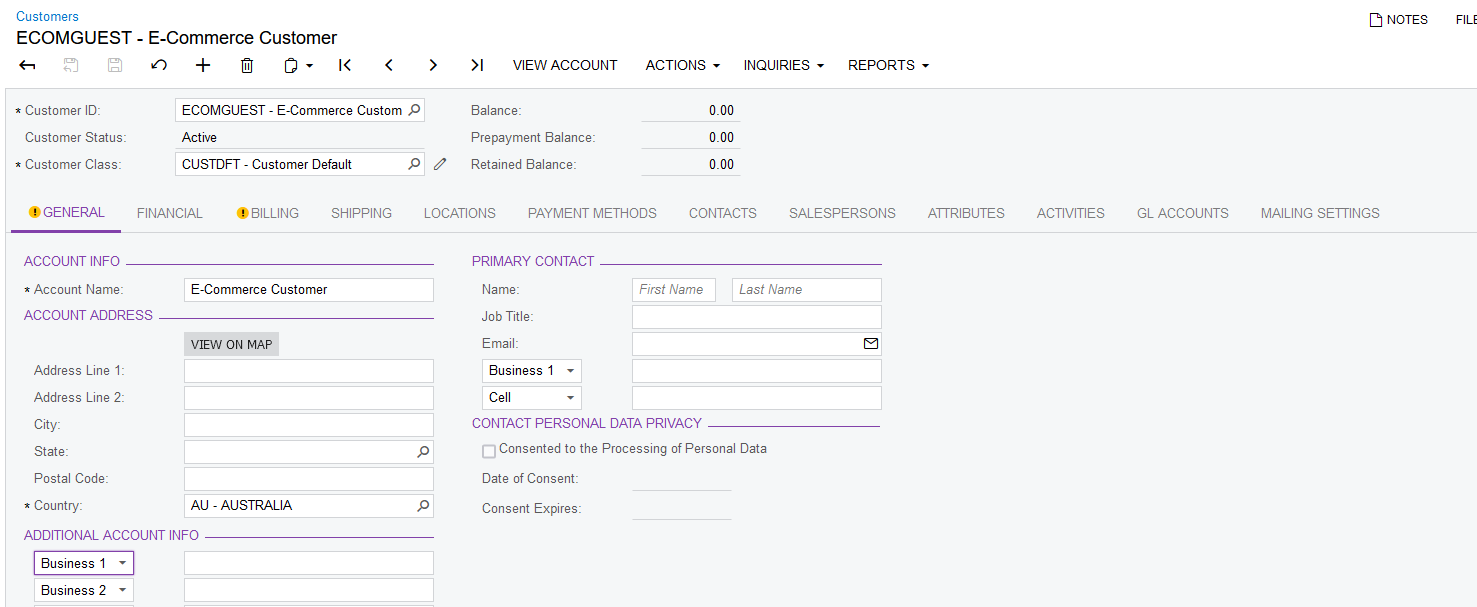Open the Salespersons tab
1477x607 pixels.
tap(842, 213)
